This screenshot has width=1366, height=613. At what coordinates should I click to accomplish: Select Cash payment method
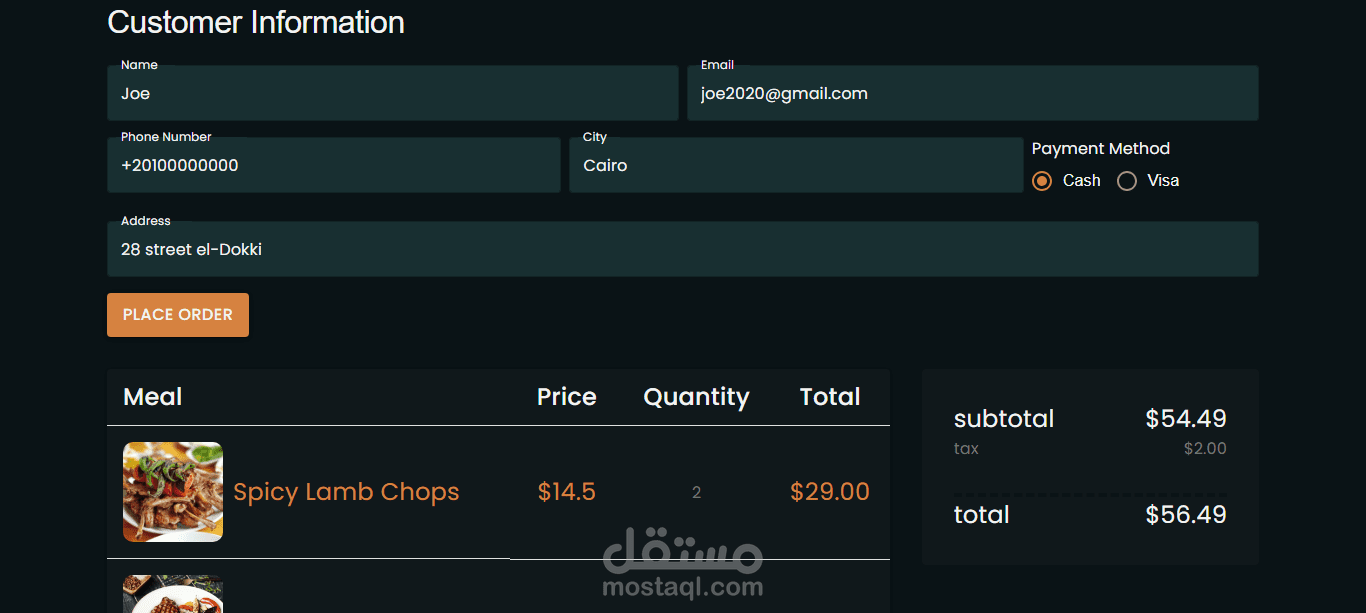[x=1042, y=181]
